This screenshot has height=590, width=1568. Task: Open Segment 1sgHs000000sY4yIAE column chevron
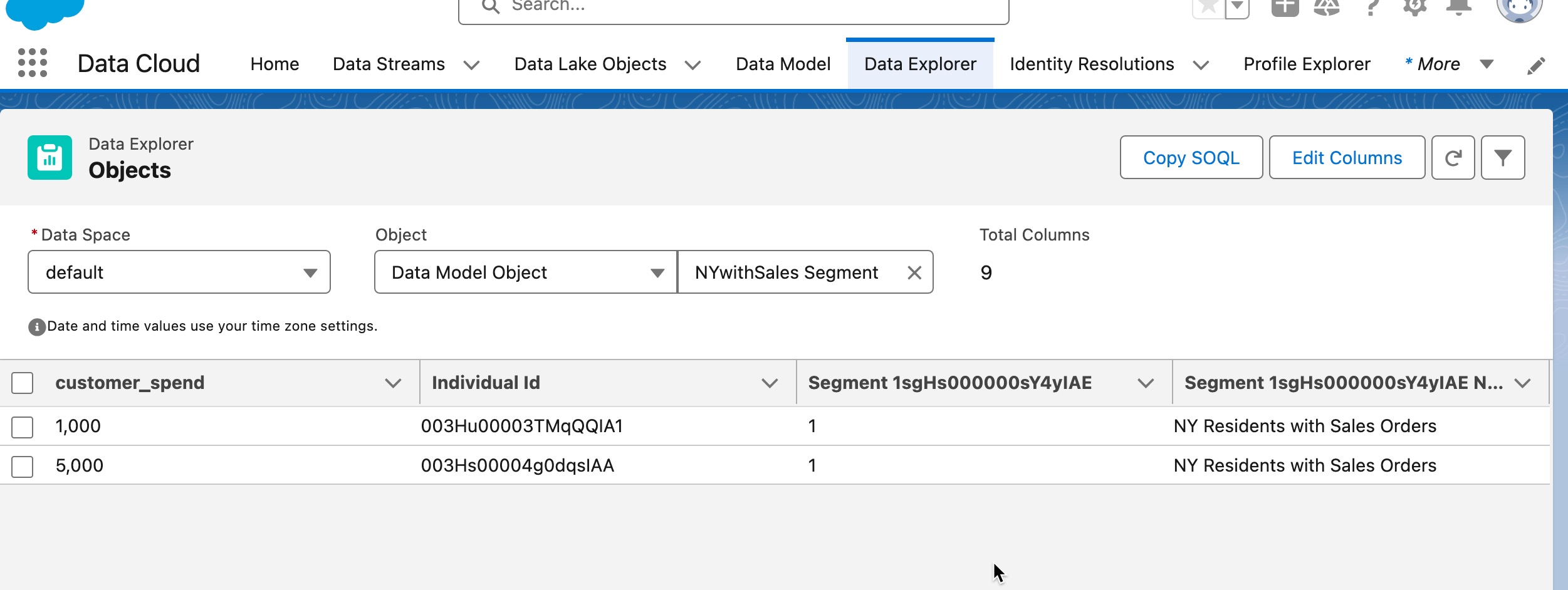click(1146, 383)
